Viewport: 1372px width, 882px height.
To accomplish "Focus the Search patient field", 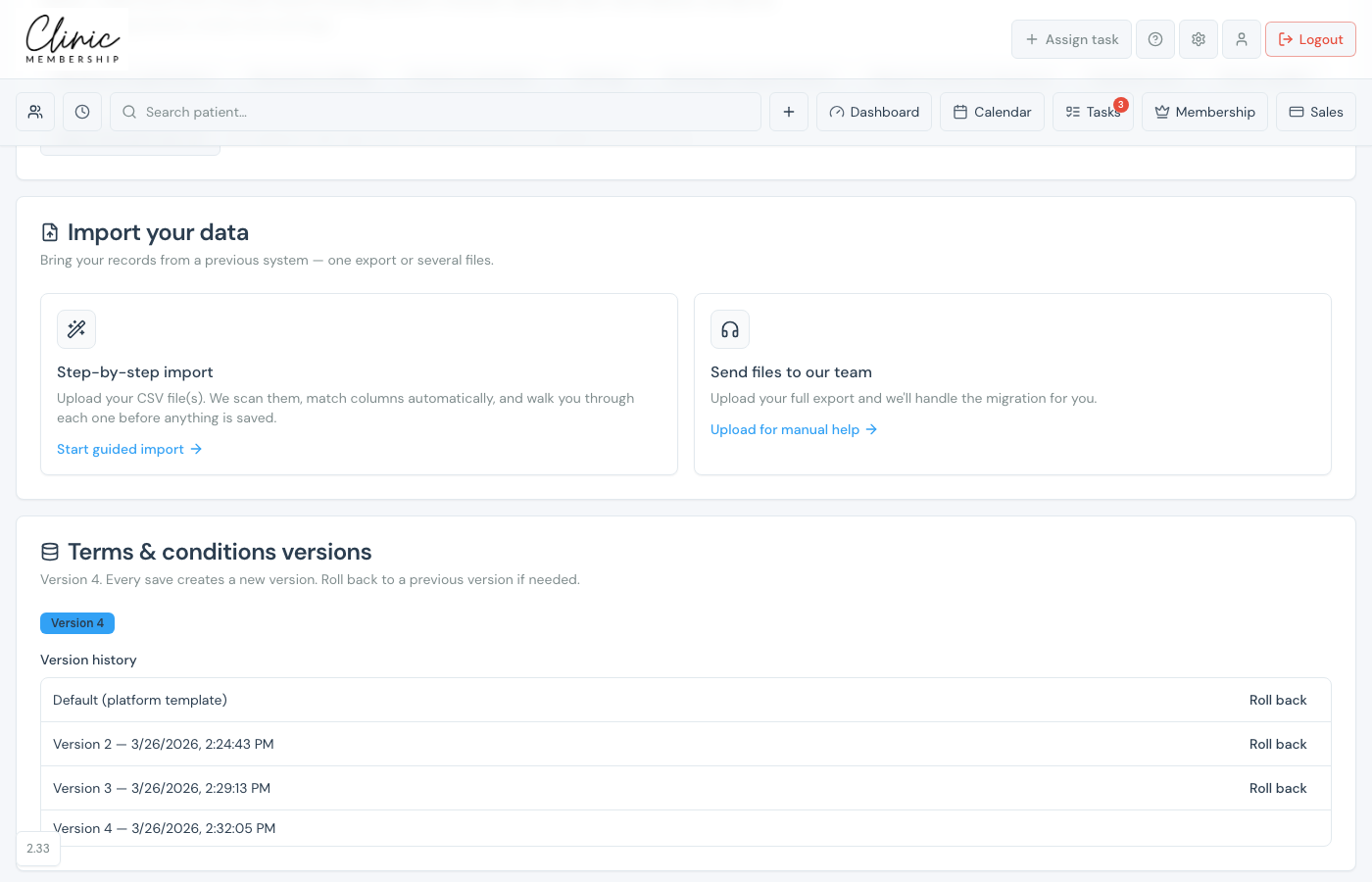I will [435, 112].
